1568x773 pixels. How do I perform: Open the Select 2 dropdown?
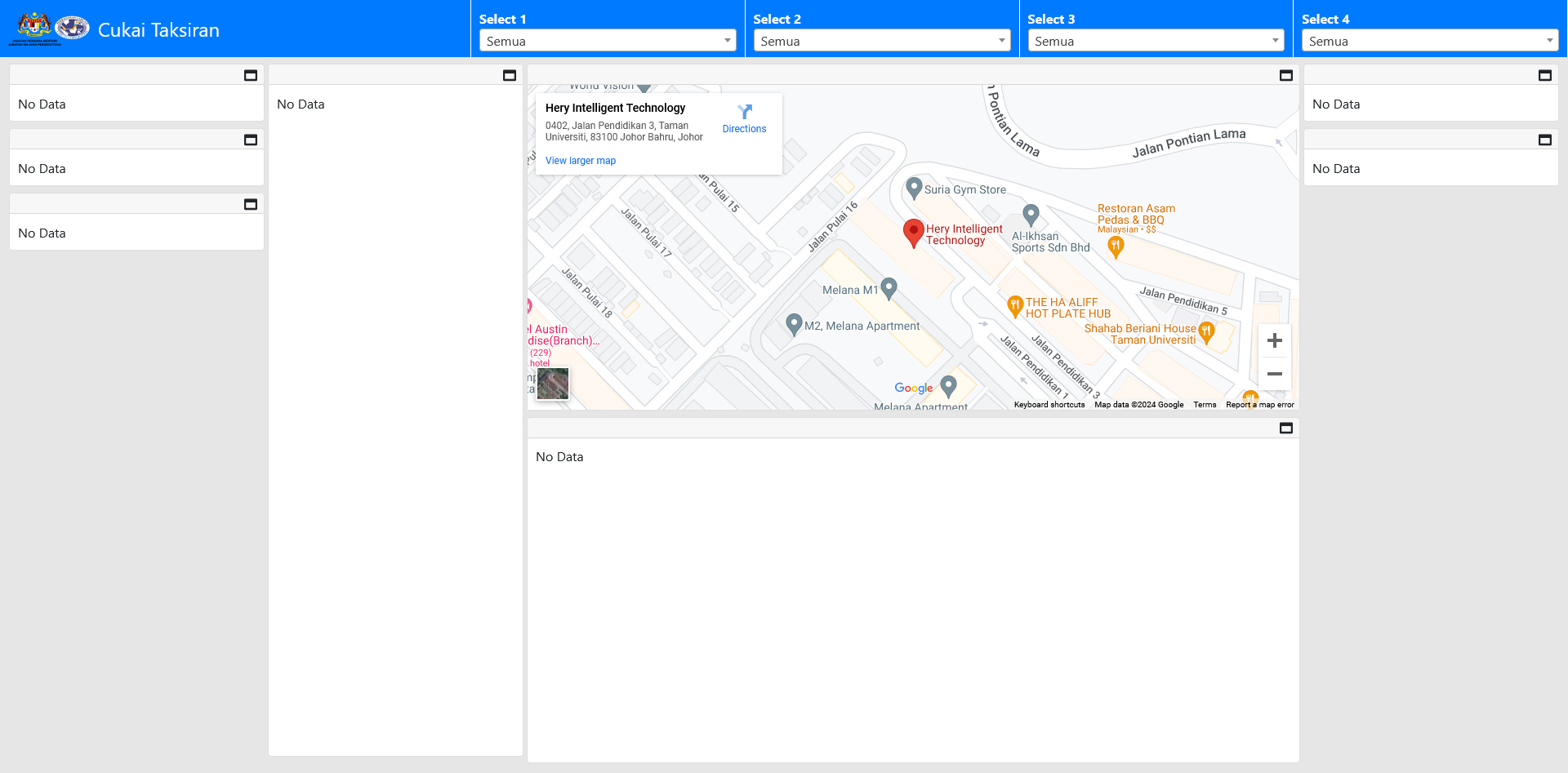click(881, 41)
